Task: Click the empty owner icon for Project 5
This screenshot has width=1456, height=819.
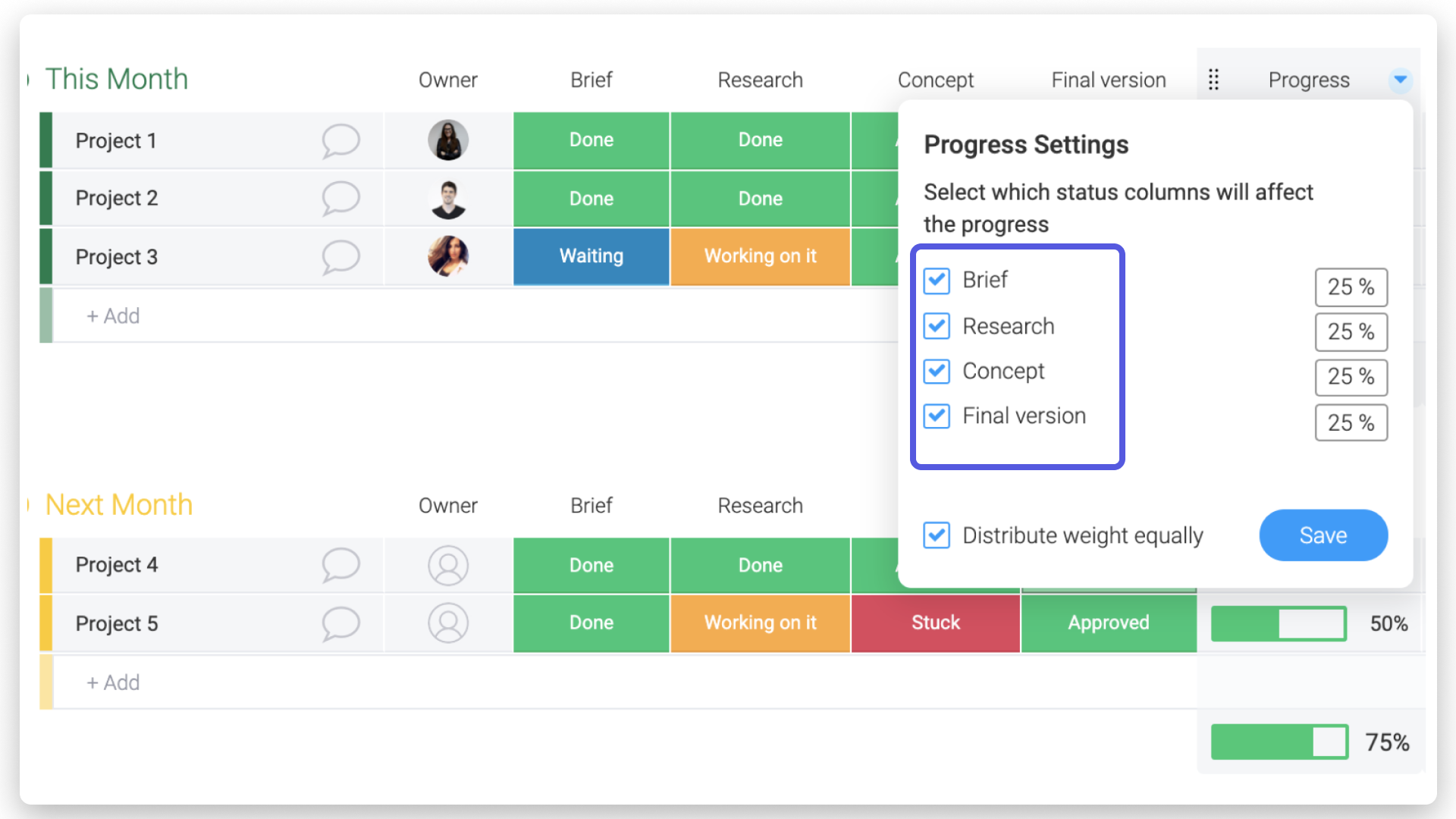Action: tap(448, 623)
